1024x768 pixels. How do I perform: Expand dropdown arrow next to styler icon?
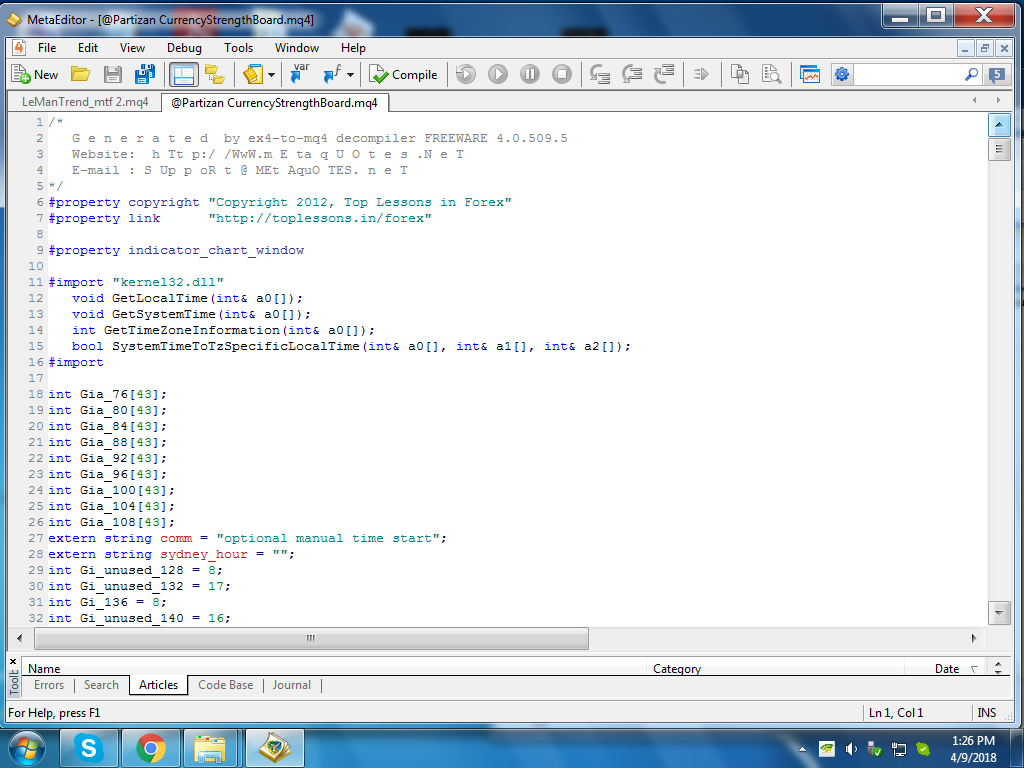(272, 74)
